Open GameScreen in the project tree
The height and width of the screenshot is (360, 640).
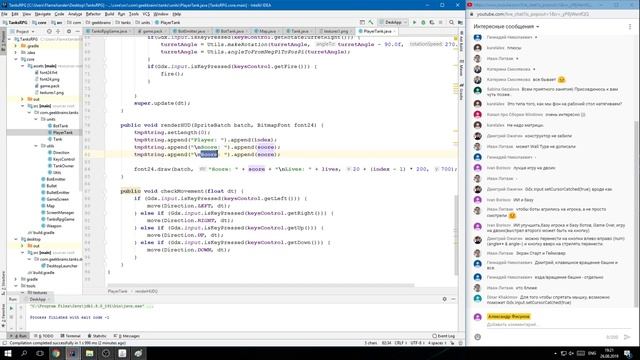pyautogui.click(x=58, y=199)
